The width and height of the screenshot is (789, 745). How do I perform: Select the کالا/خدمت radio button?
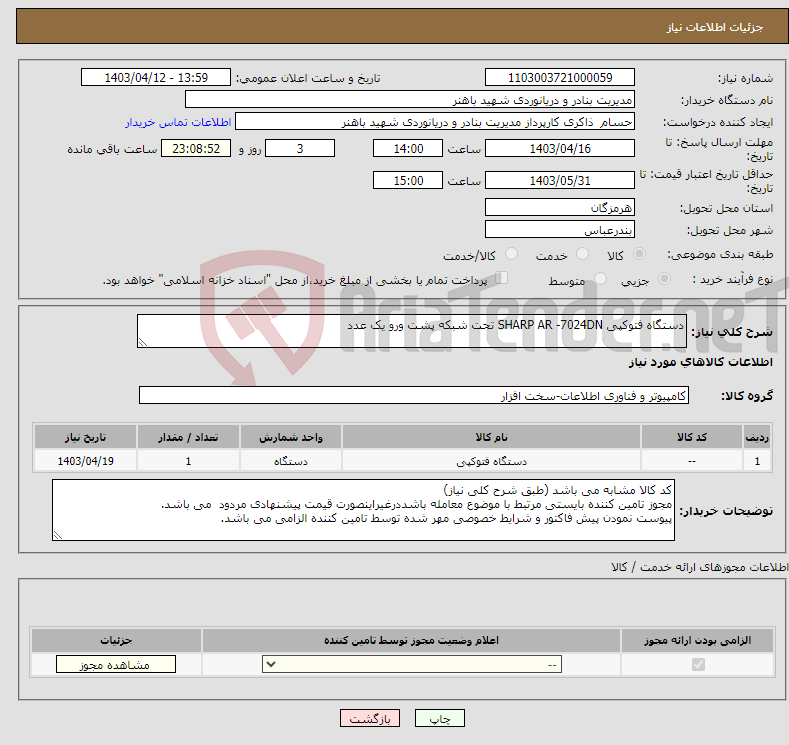511,254
